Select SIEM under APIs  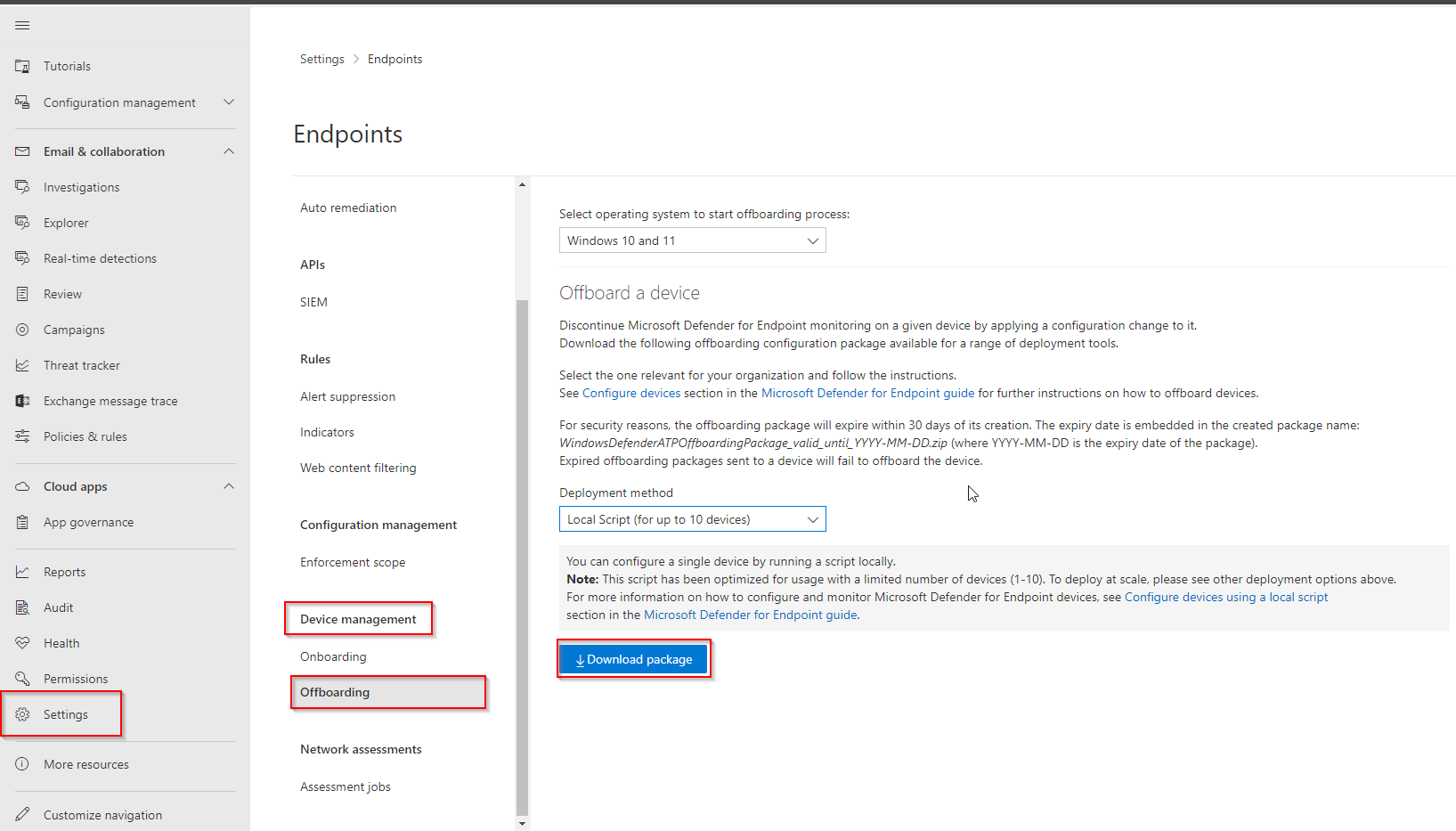[x=313, y=302]
